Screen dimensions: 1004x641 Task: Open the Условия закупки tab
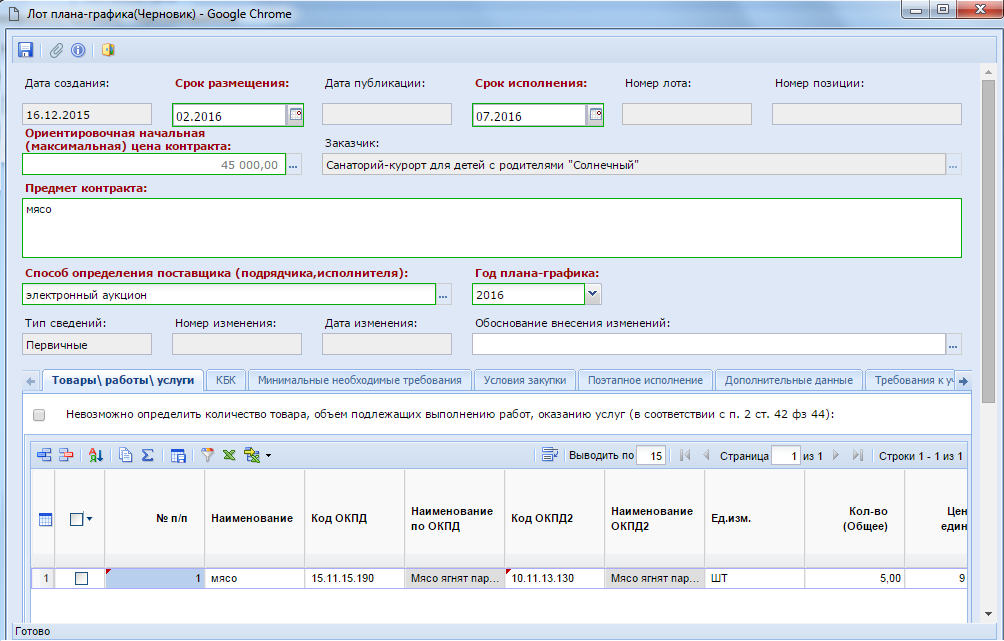tap(524, 380)
